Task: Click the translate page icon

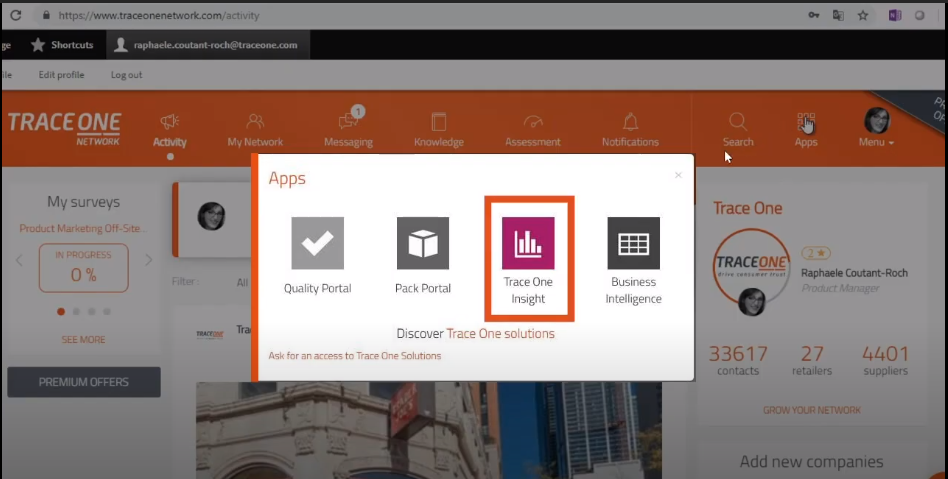Action: [x=838, y=16]
